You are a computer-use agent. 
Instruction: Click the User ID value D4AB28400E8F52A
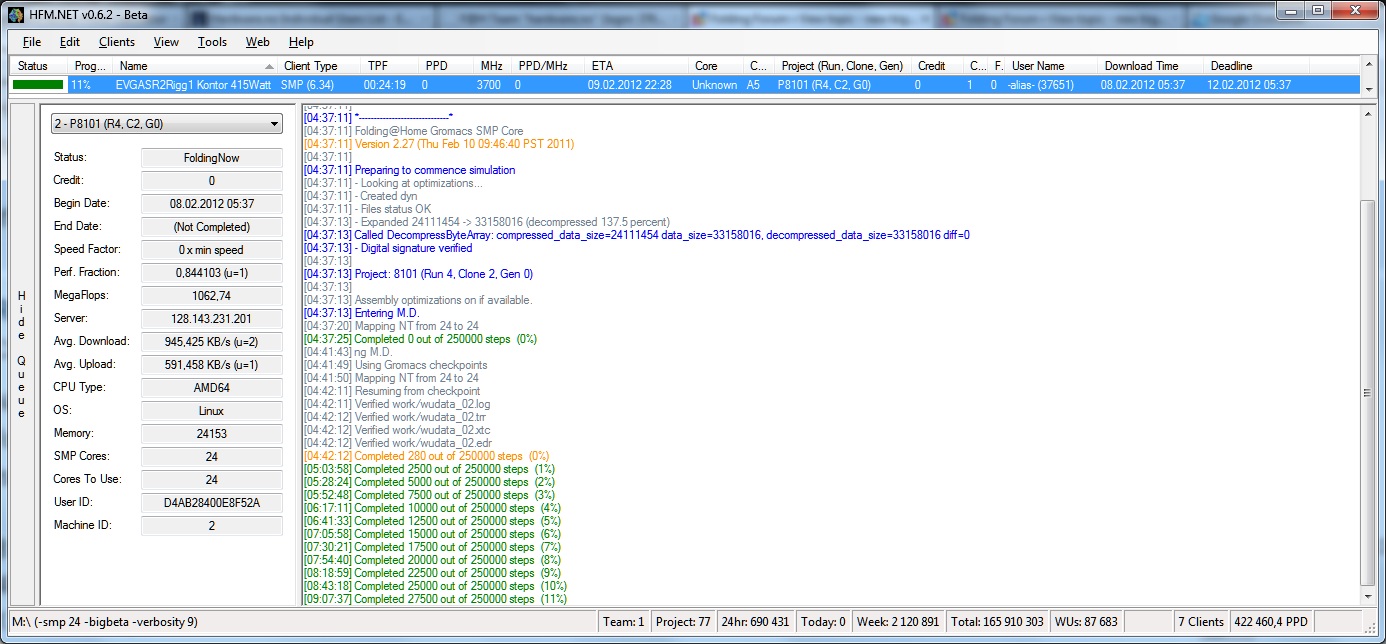(x=211, y=503)
